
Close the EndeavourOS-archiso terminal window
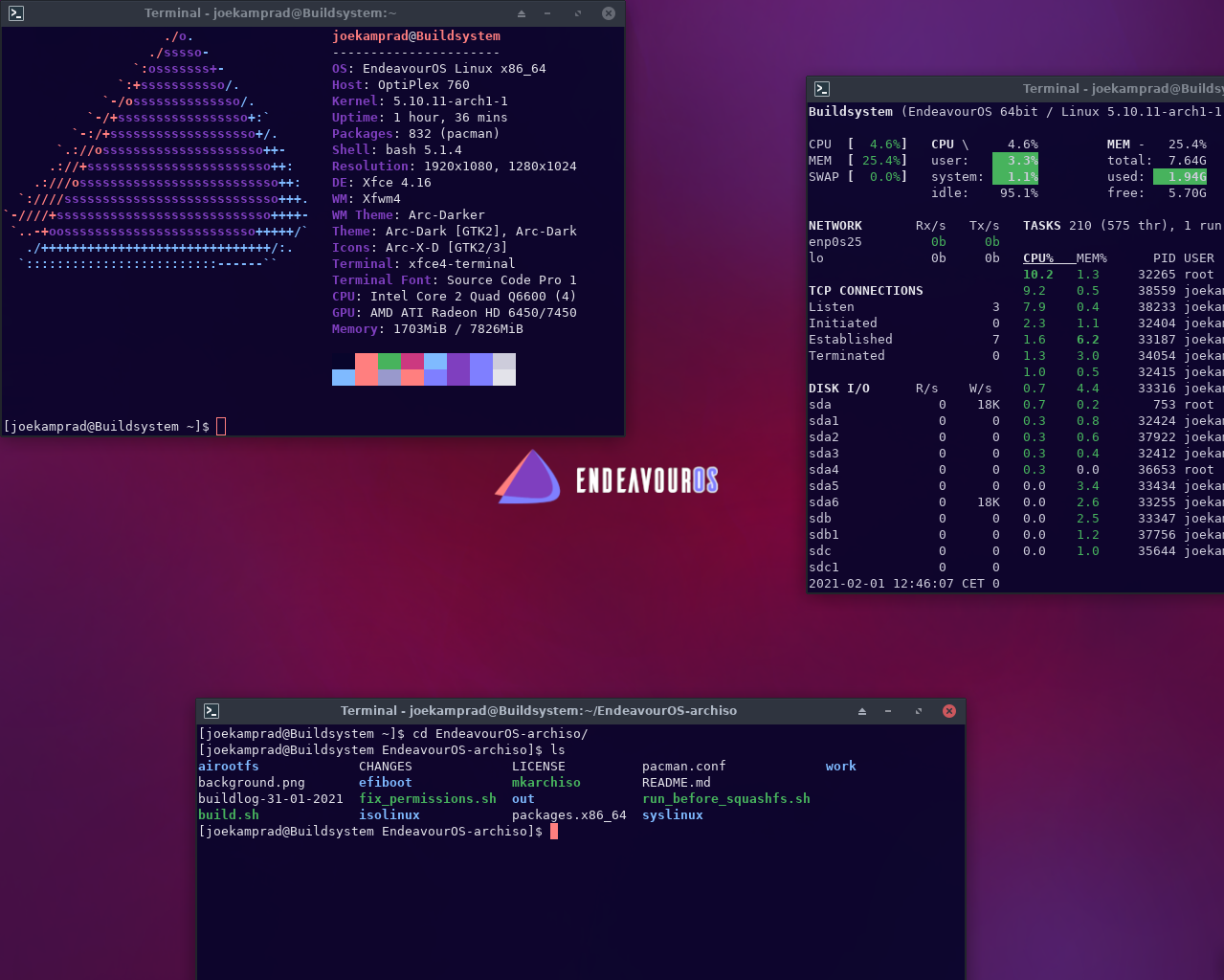click(x=949, y=711)
